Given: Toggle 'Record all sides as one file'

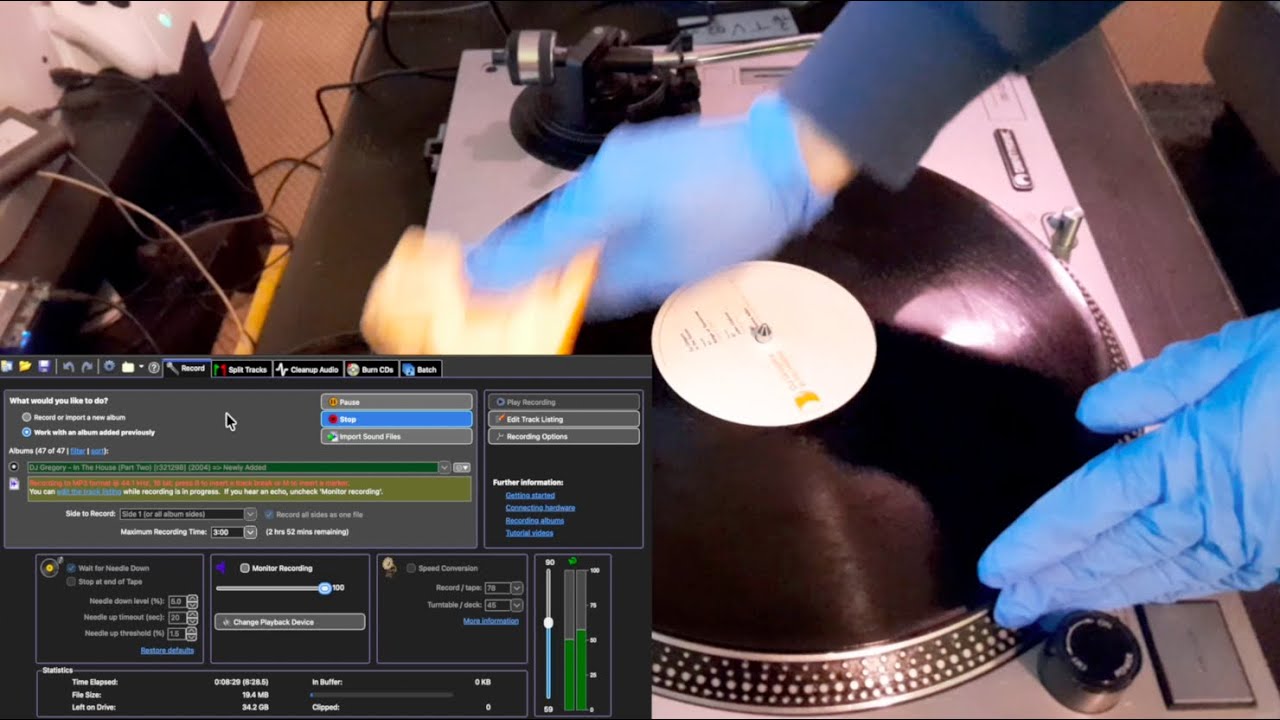Looking at the screenshot, I should click(269, 514).
